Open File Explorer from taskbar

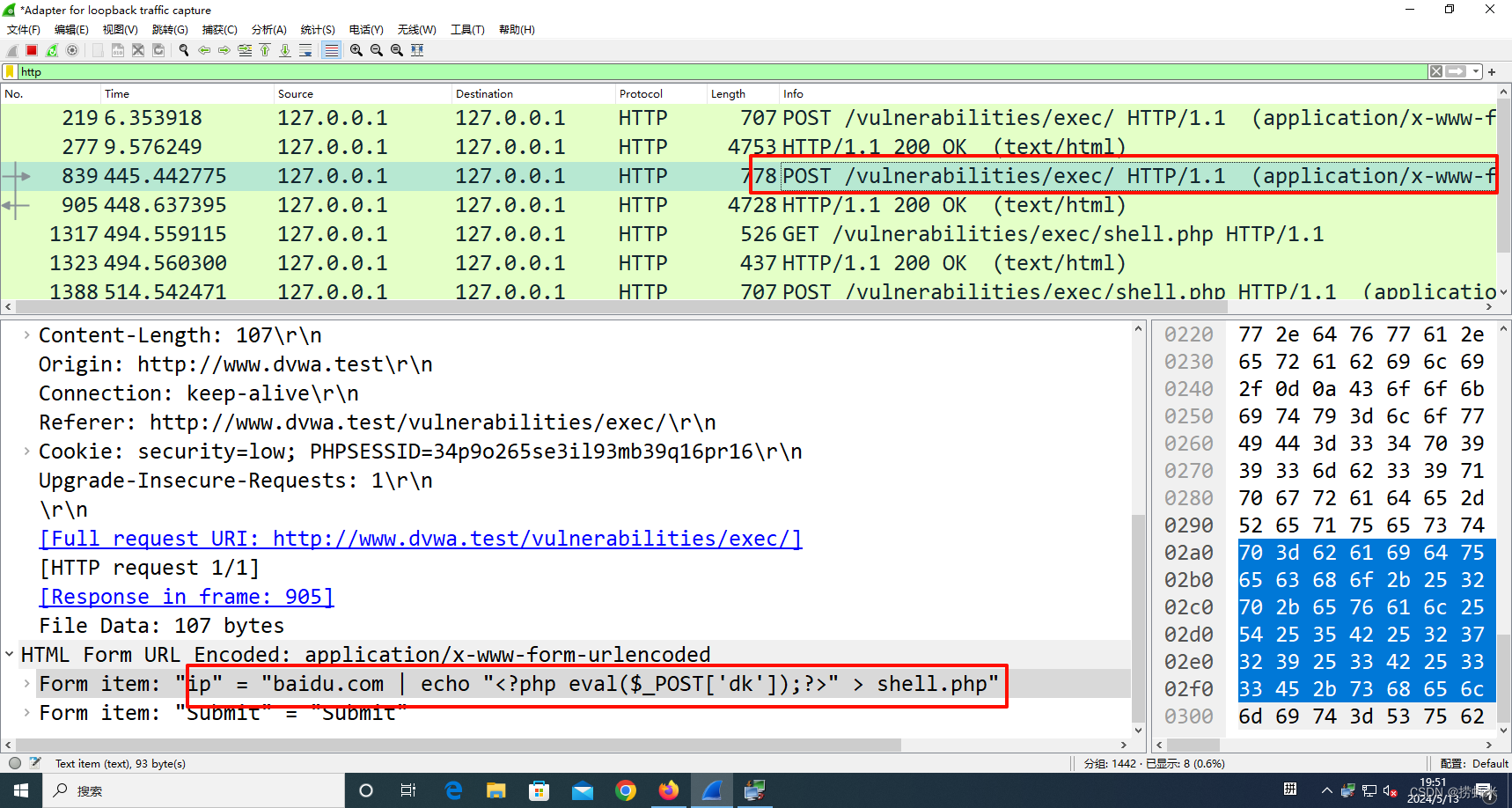(496, 790)
